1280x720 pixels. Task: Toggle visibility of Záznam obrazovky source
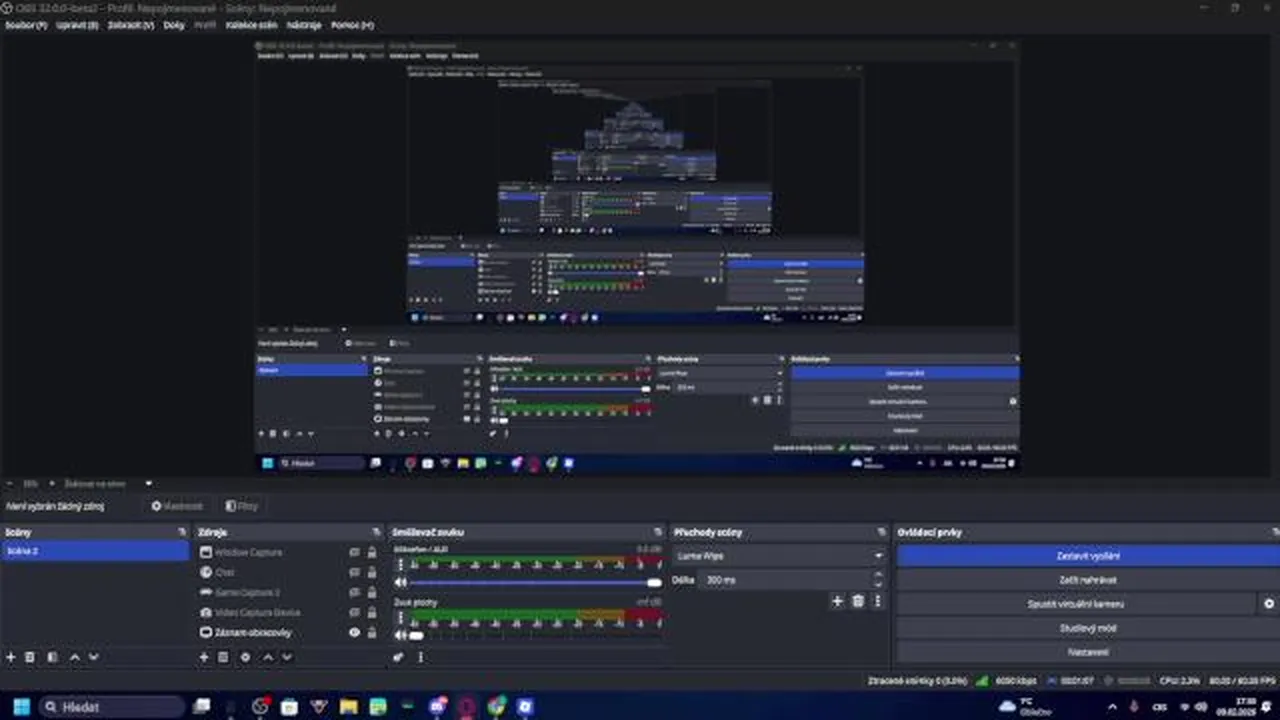354,632
